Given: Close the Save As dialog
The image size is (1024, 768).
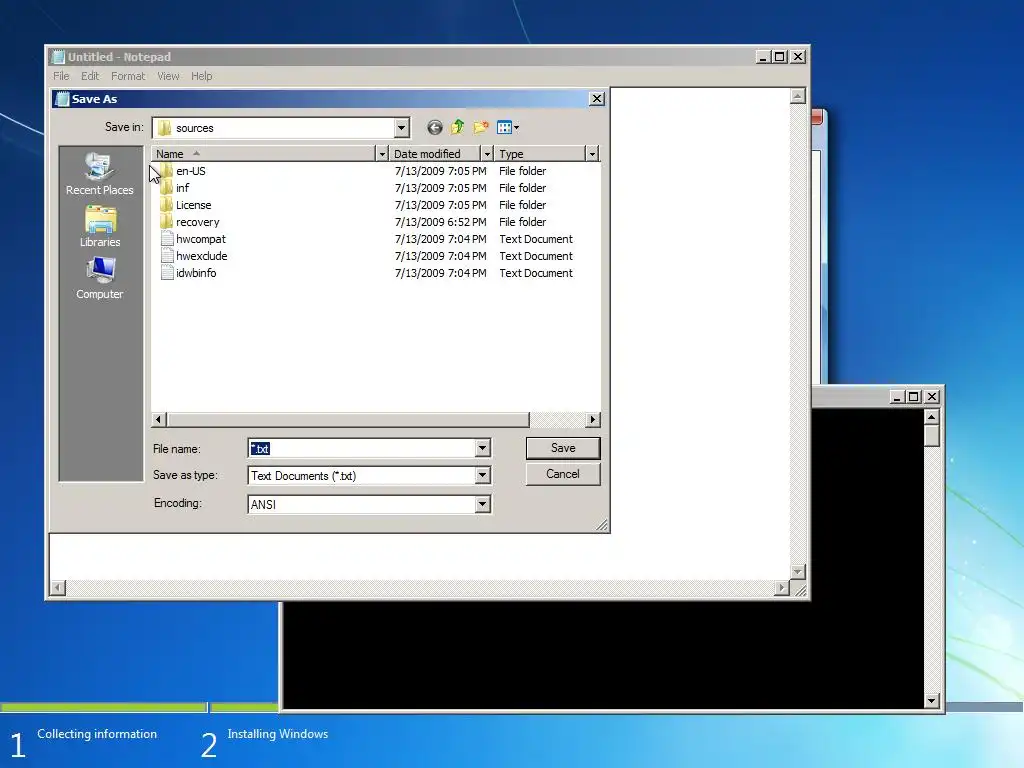Looking at the screenshot, I should 597,99.
